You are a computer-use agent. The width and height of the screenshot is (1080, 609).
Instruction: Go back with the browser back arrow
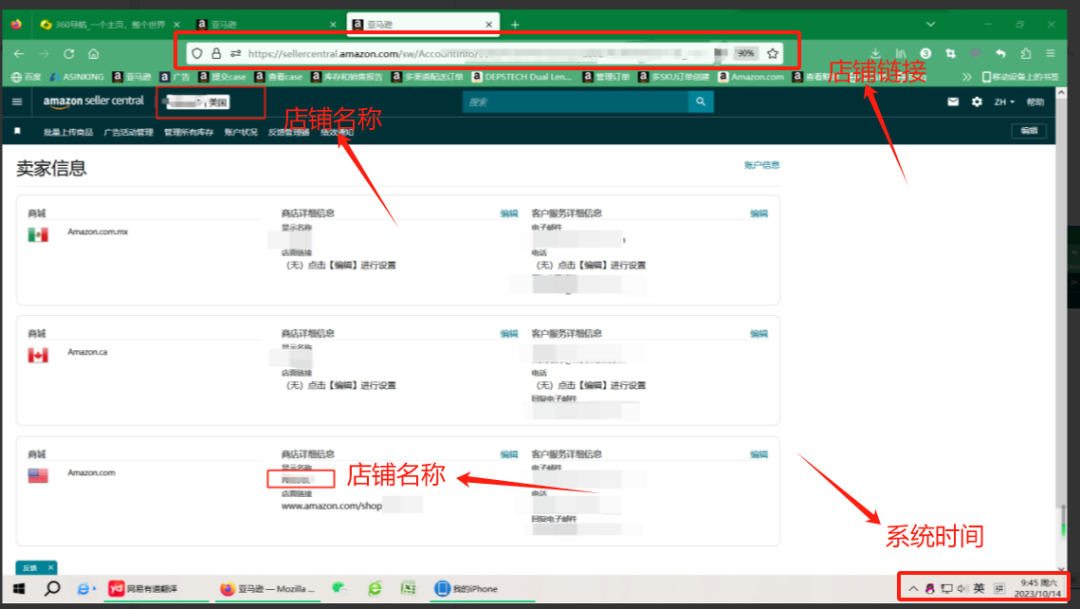(x=19, y=54)
